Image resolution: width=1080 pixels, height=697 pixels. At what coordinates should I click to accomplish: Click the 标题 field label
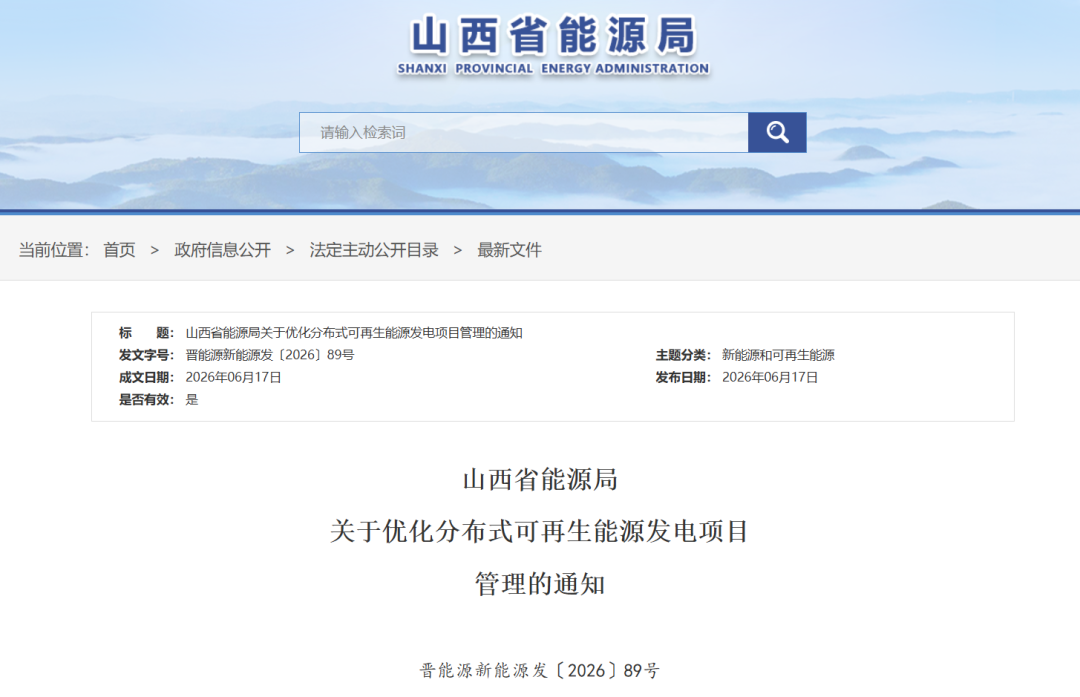click(x=146, y=333)
